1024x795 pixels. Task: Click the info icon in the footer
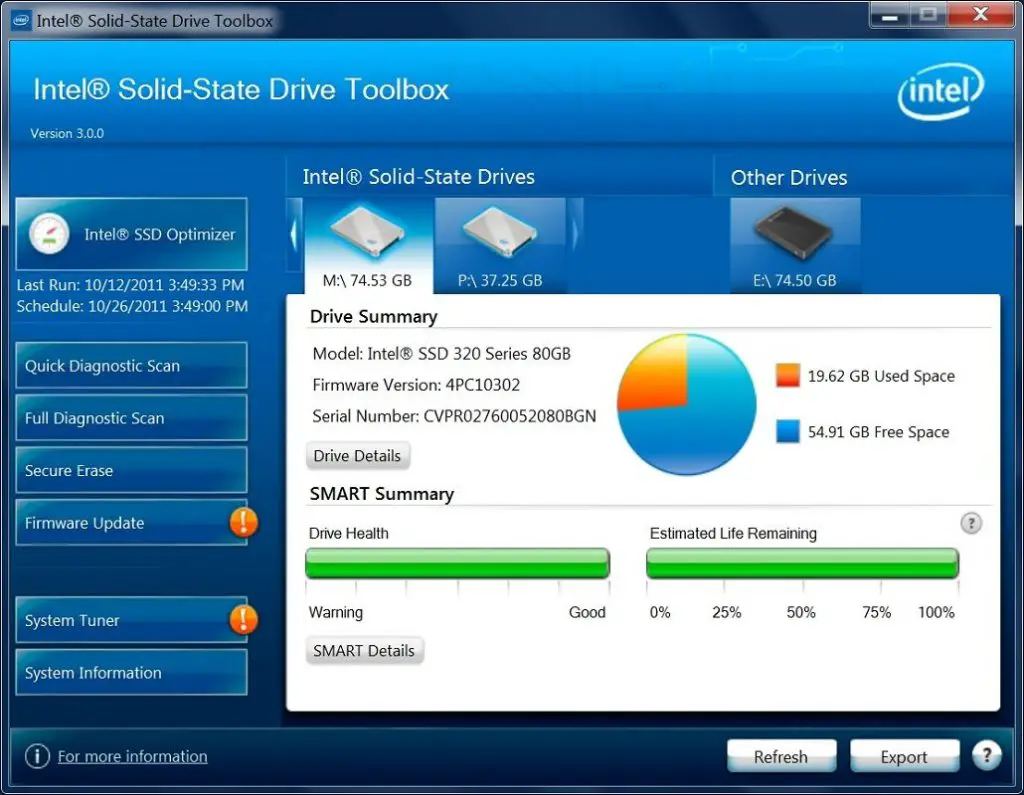tap(37, 756)
